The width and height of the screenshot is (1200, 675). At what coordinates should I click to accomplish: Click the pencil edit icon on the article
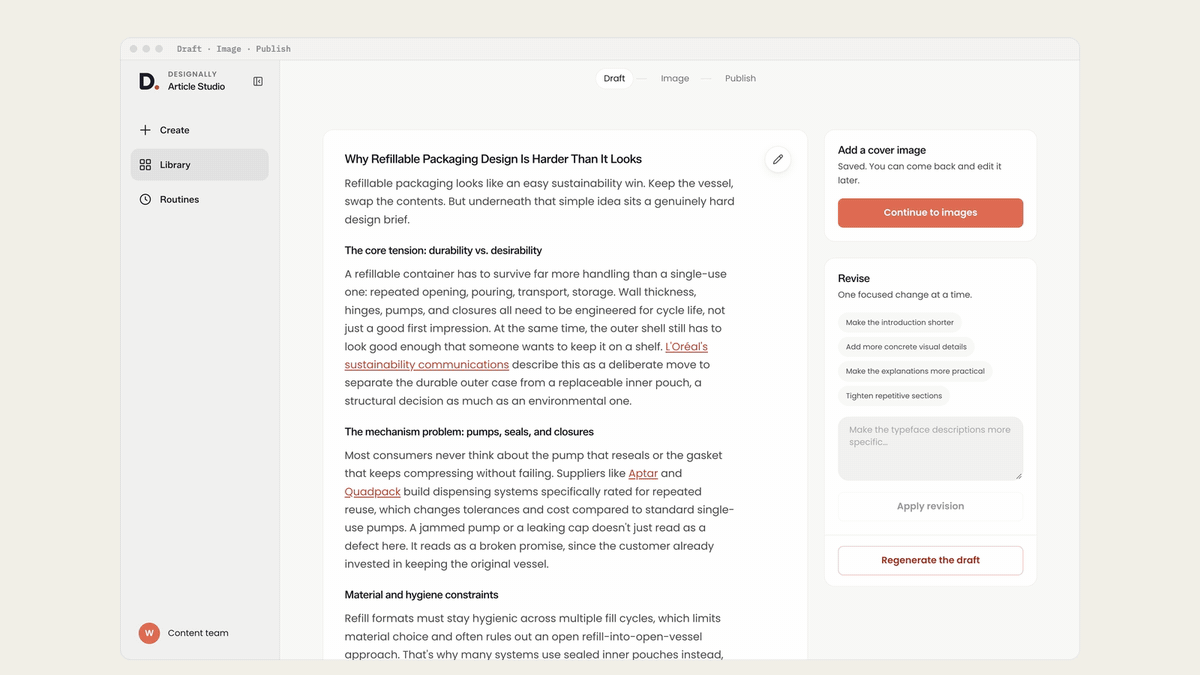coord(778,159)
